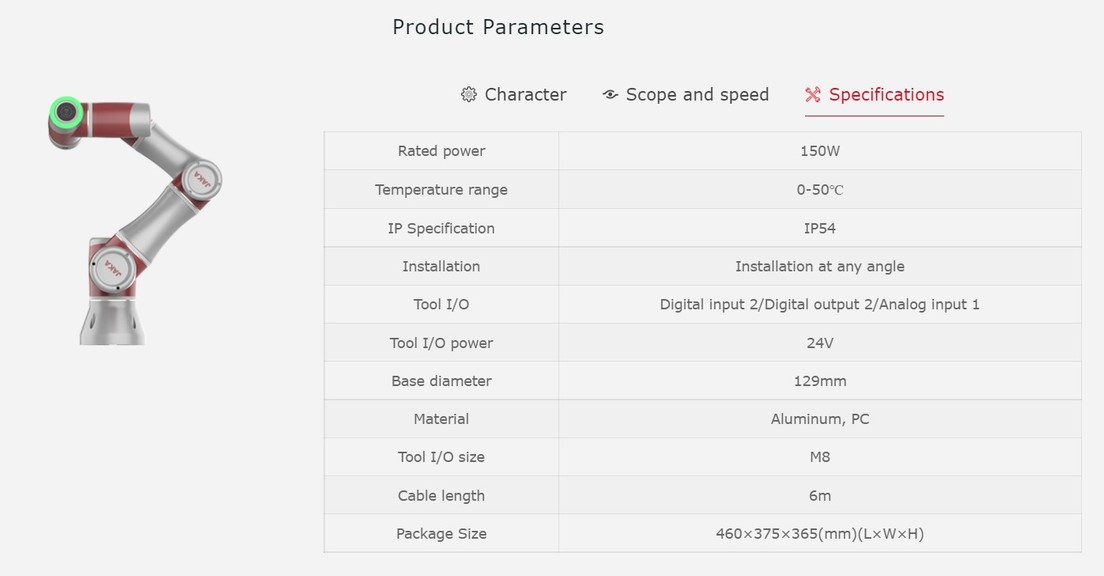The width and height of the screenshot is (1104, 576).
Task: Click the Base diameter 129mm value
Action: coord(820,381)
